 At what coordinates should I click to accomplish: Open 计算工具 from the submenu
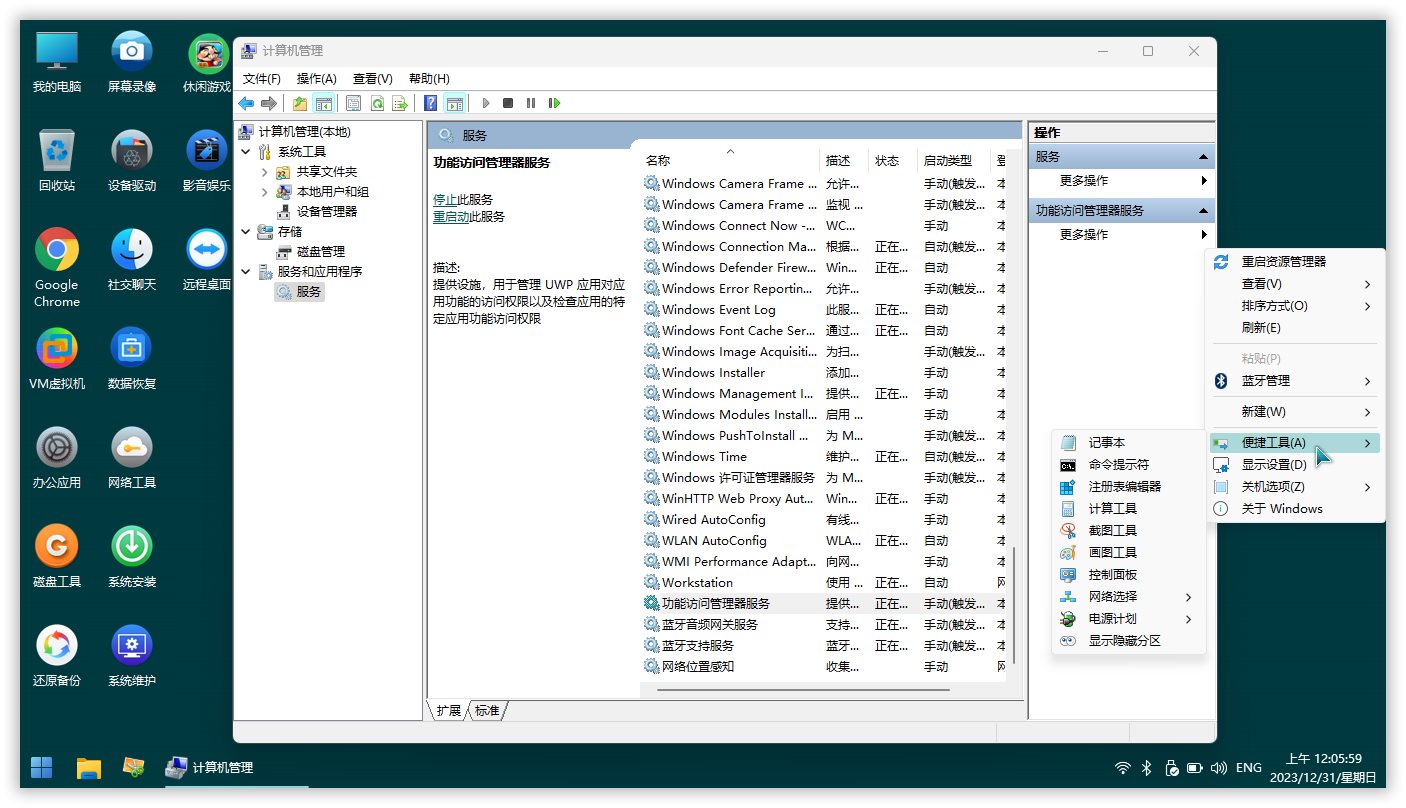point(1129,508)
